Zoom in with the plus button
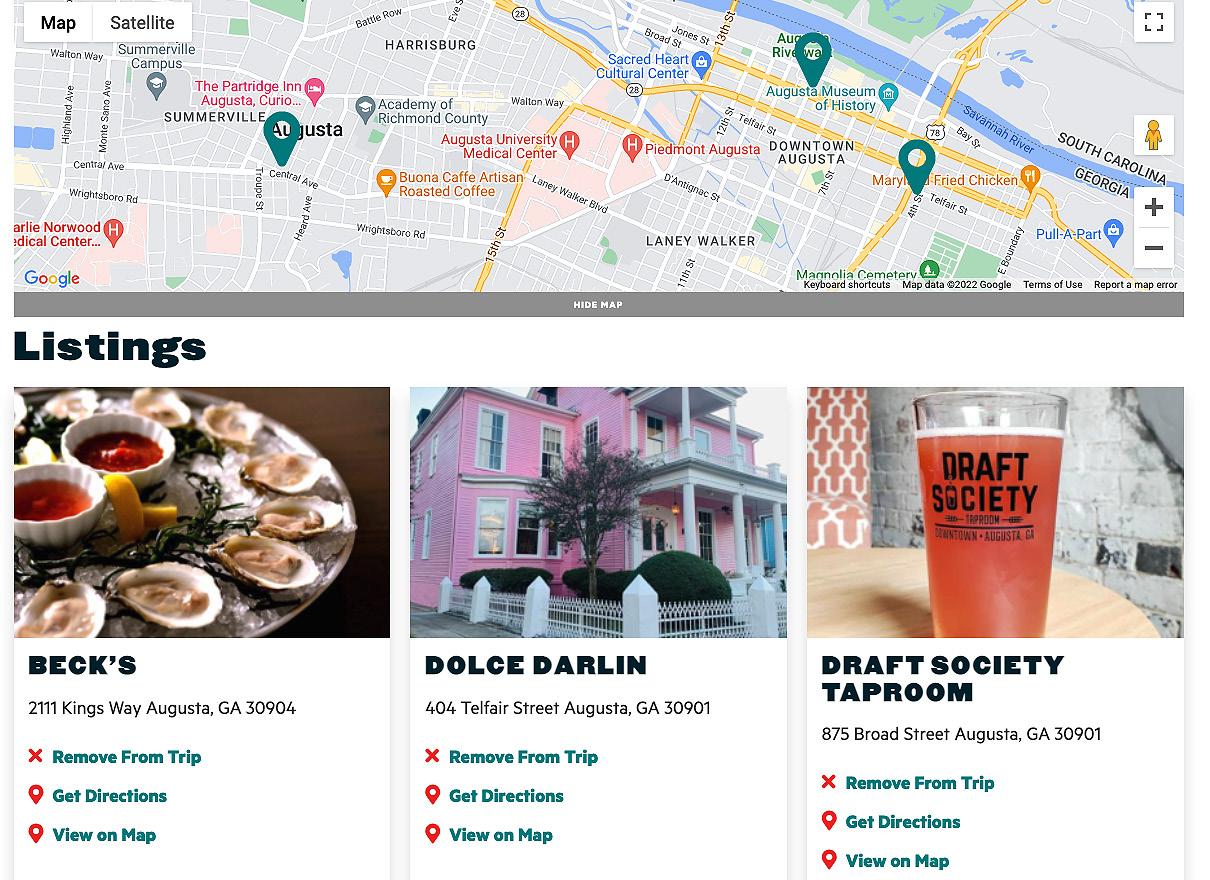 coord(1153,207)
